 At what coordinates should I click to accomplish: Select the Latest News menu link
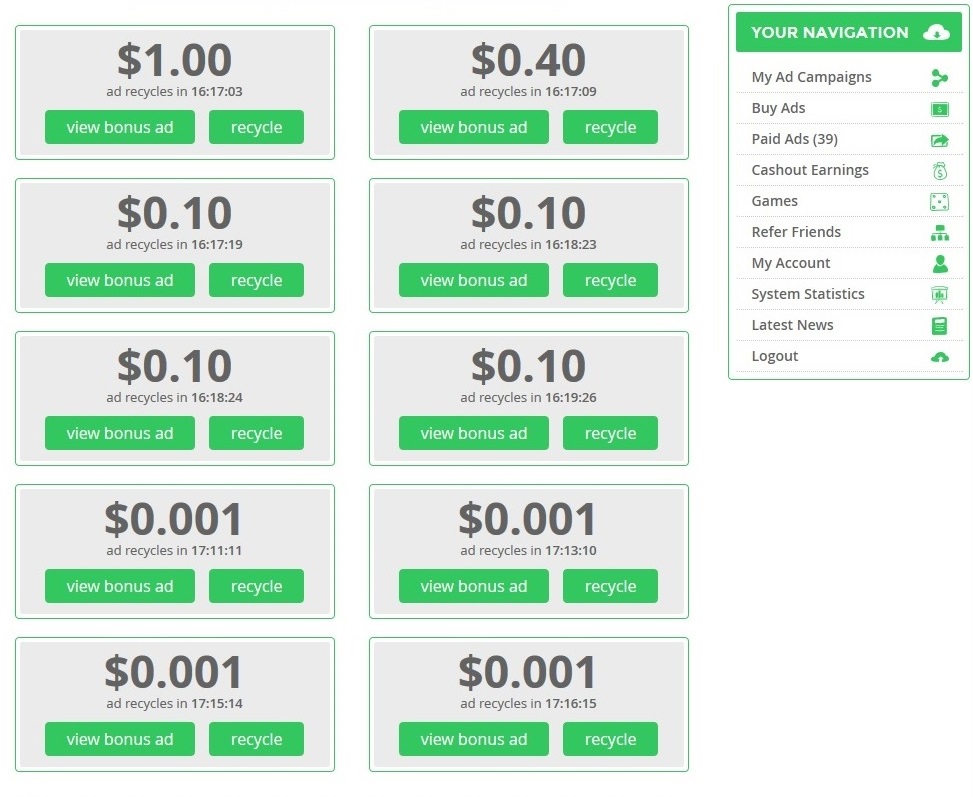click(x=792, y=325)
